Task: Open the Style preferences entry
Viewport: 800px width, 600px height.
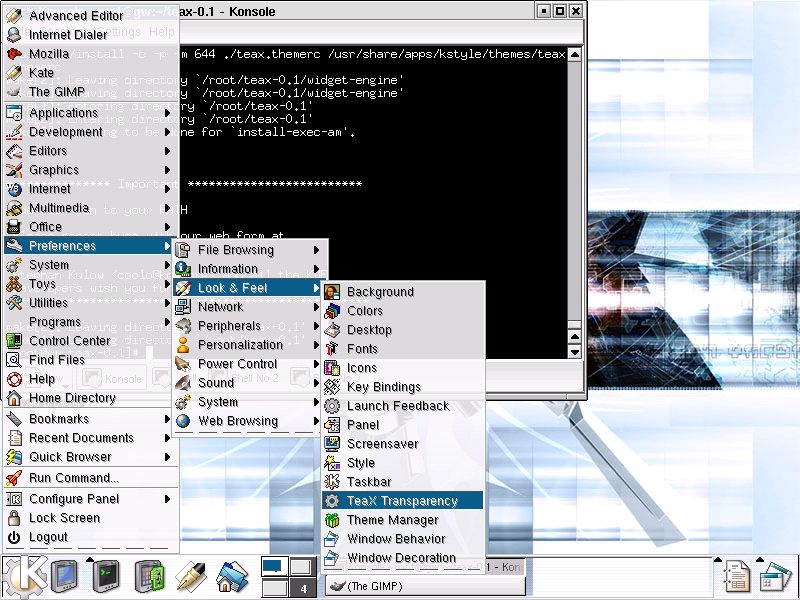Action: click(403, 463)
